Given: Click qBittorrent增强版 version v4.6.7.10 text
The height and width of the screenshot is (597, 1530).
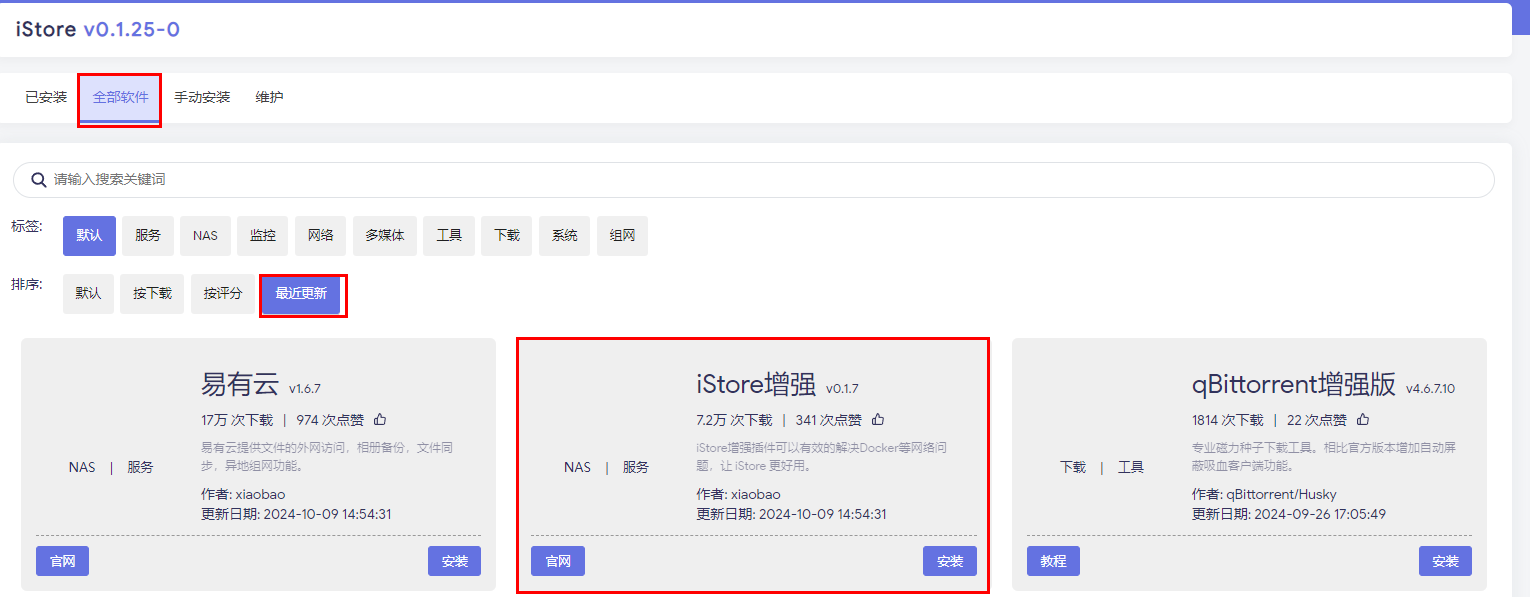Looking at the screenshot, I should [1431, 389].
